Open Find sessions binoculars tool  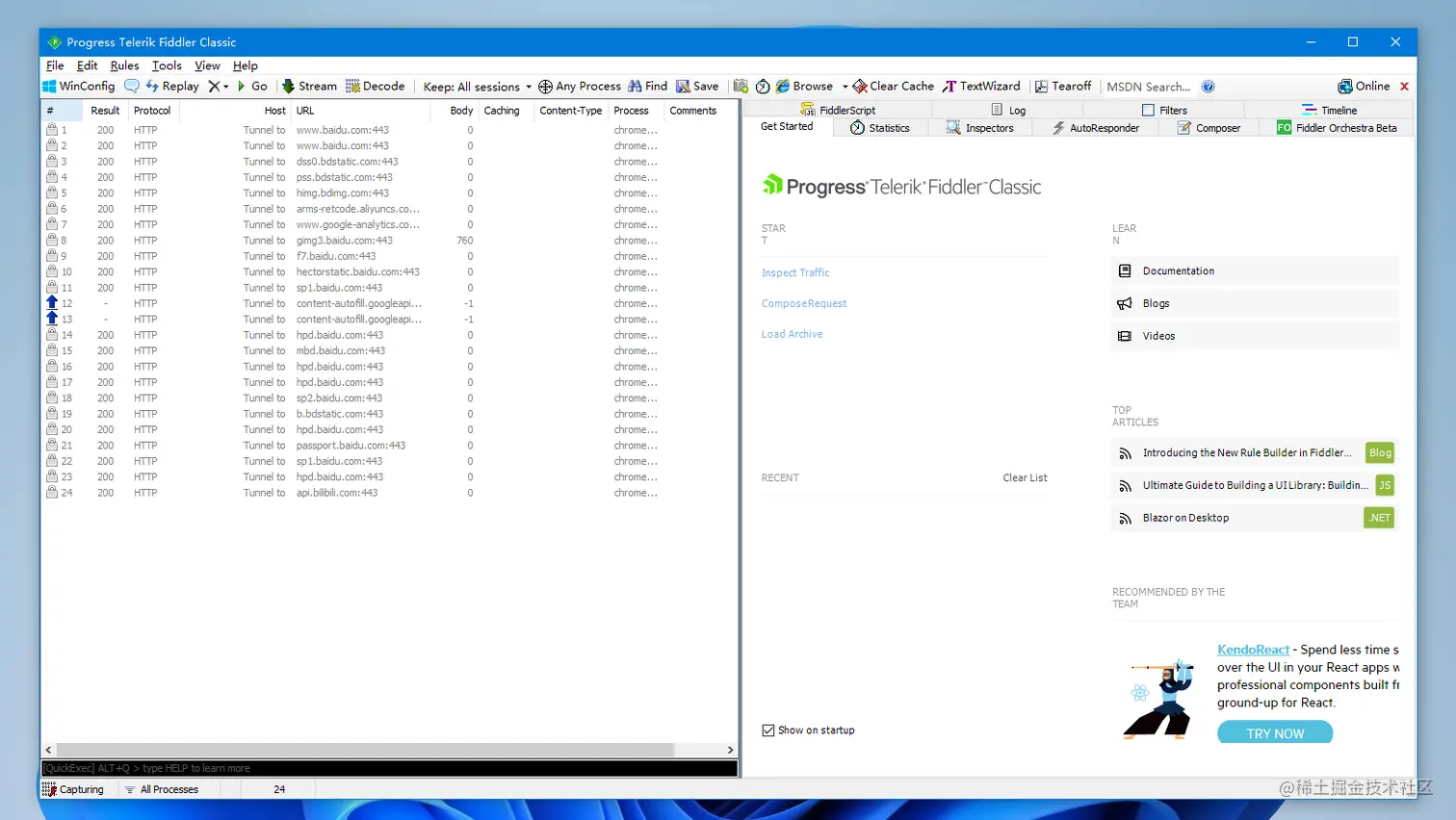pos(648,86)
